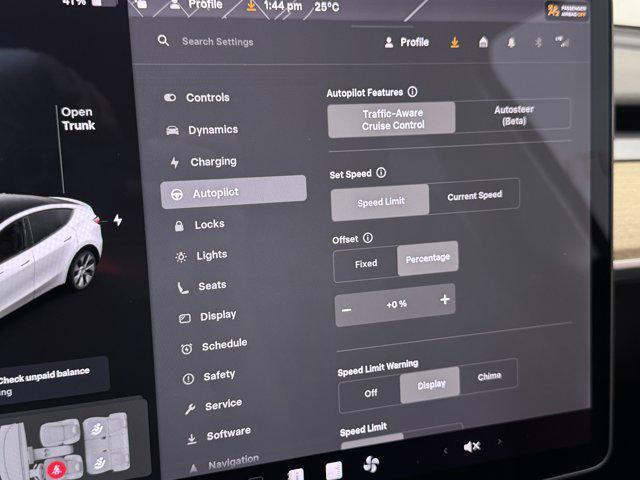640x480 pixels.
Task: Decrease offset percentage with minus button
Action: coord(347,309)
